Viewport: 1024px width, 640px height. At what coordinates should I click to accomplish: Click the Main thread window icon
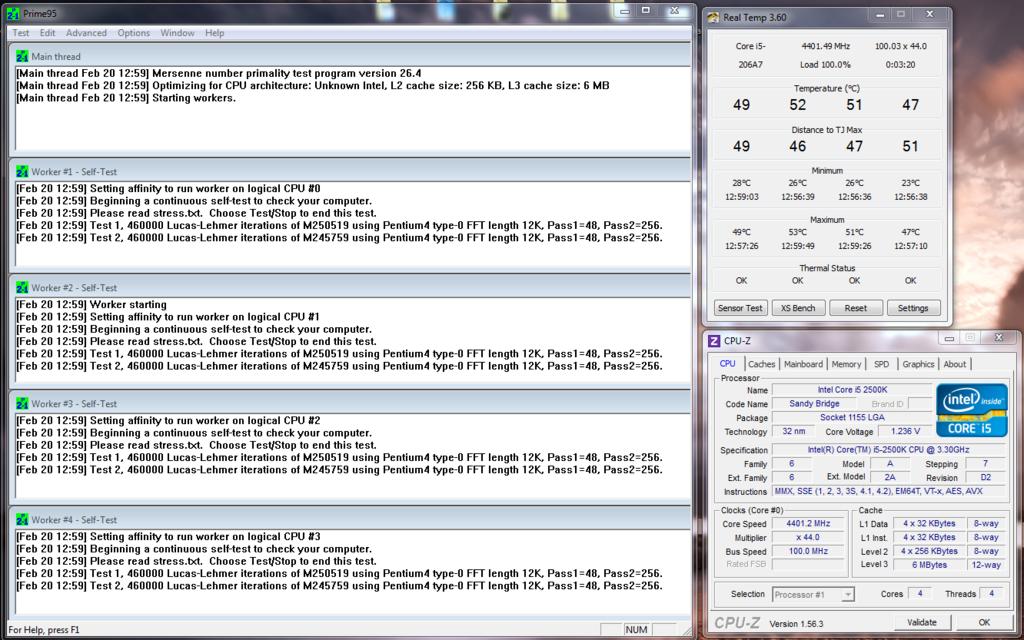coord(22,56)
